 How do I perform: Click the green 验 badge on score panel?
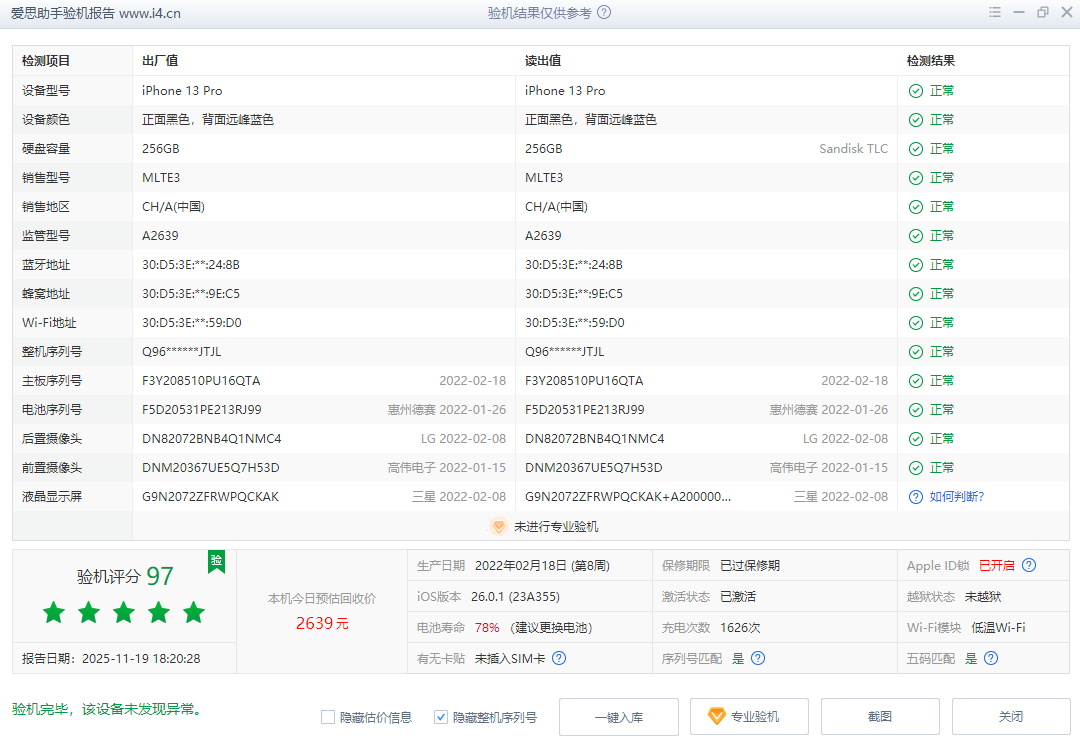pyautogui.click(x=216, y=562)
